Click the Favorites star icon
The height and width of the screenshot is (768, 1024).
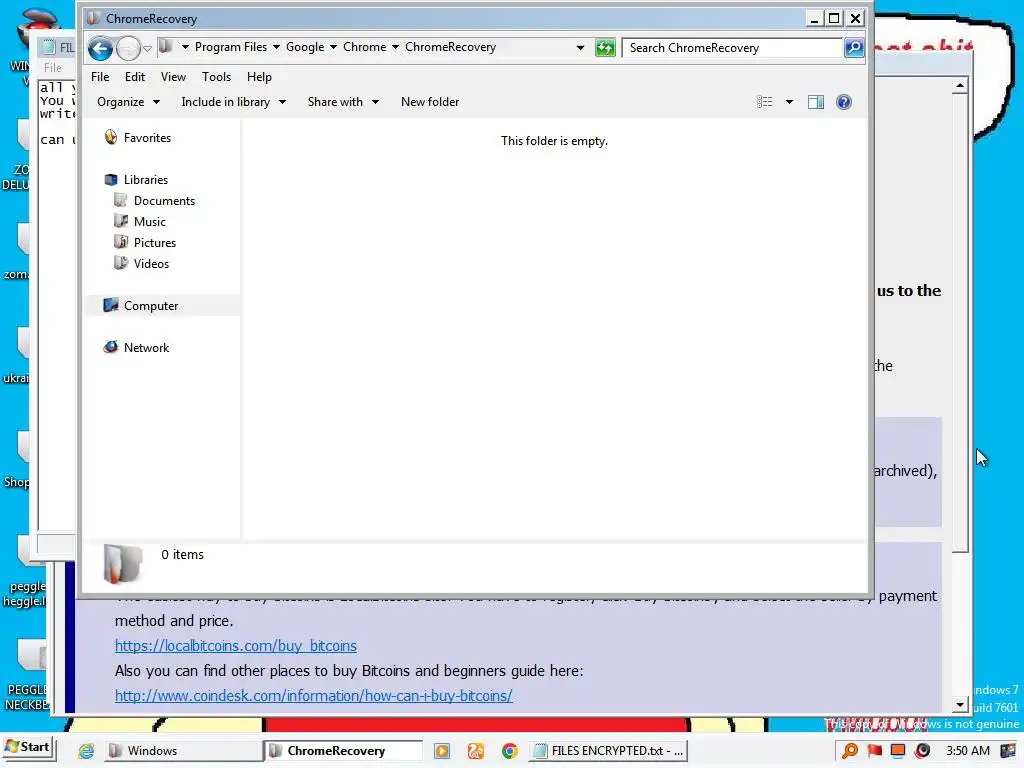pos(111,137)
